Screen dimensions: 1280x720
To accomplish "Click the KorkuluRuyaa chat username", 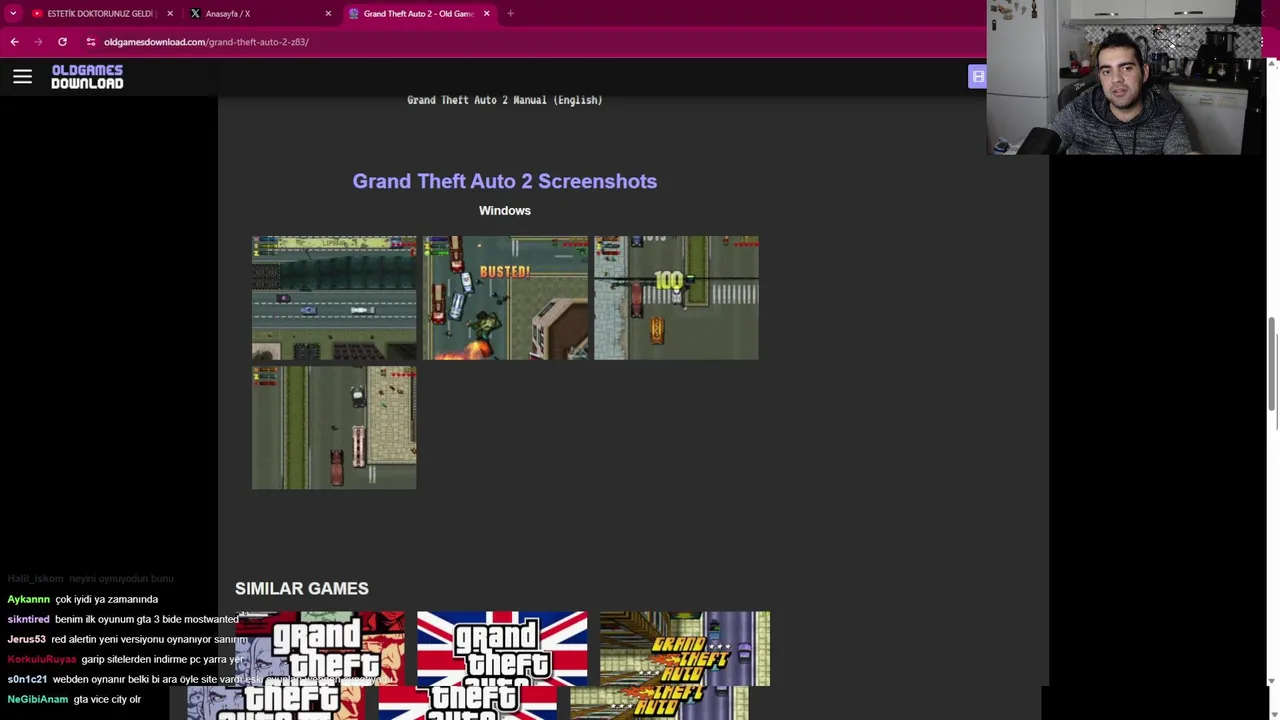I will click(x=42, y=659).
